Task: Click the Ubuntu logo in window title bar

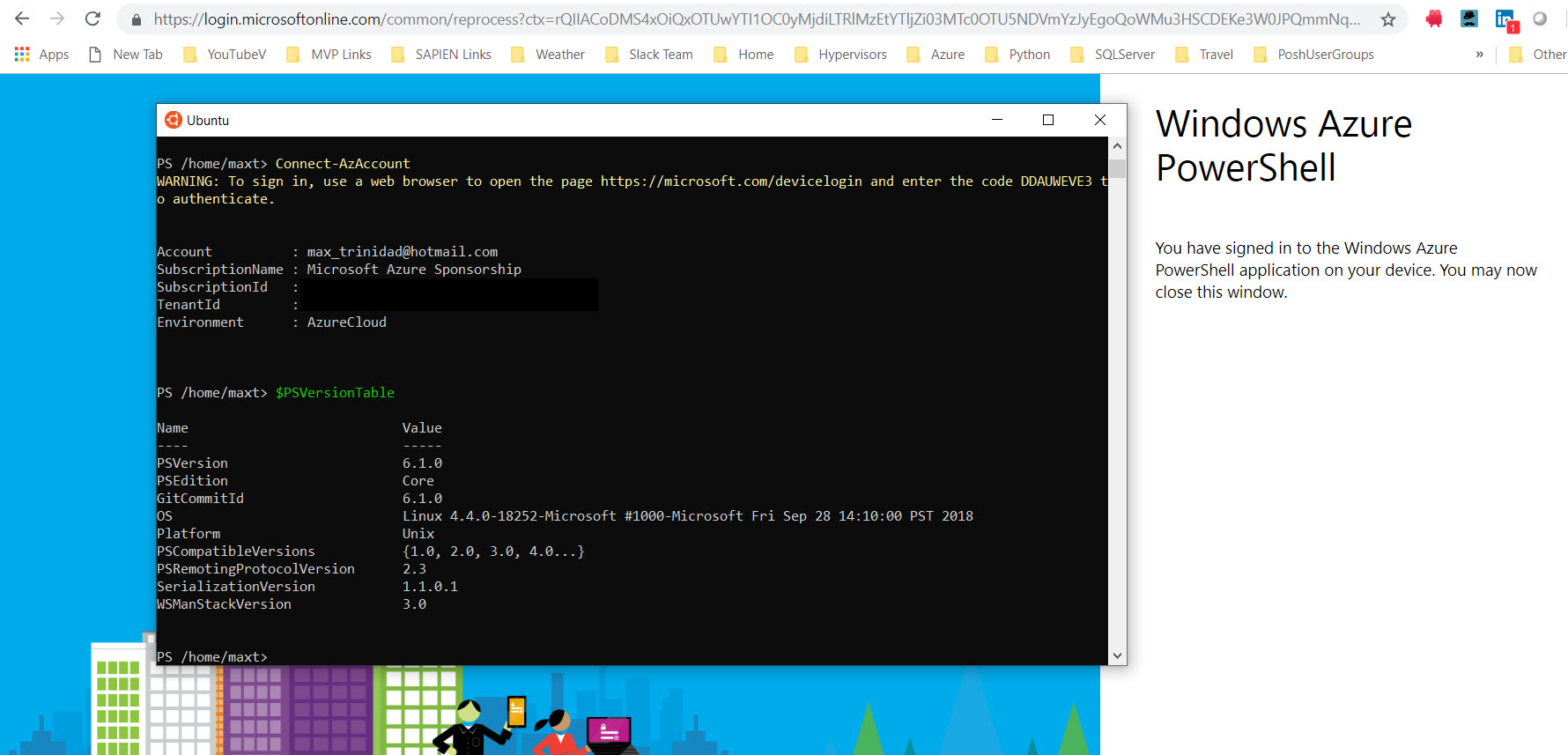Action: pos(174,120)
